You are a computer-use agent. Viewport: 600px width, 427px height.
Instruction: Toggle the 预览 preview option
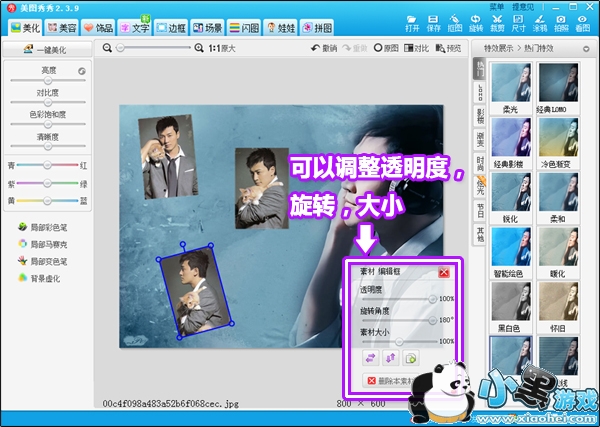pyautogui.click(x=450, y=47)
